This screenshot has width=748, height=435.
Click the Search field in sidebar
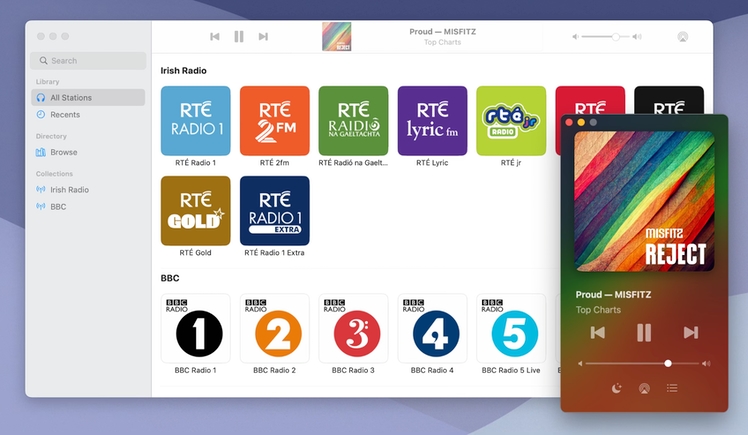click(88, 61)
